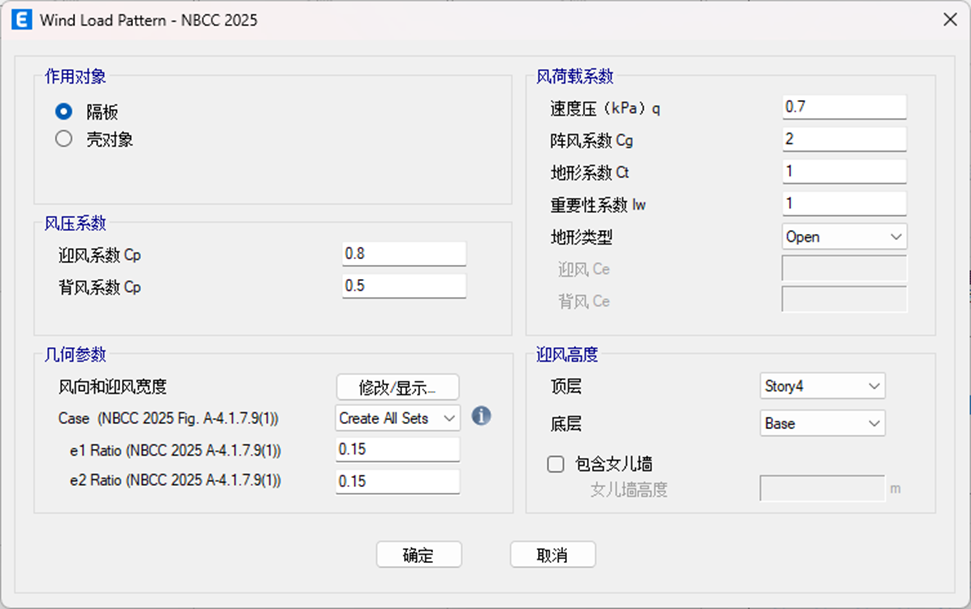This screenshot has height=609, width=971.
Task: Close the Wind Load Pattern dialog
Action: pos(948,19)
